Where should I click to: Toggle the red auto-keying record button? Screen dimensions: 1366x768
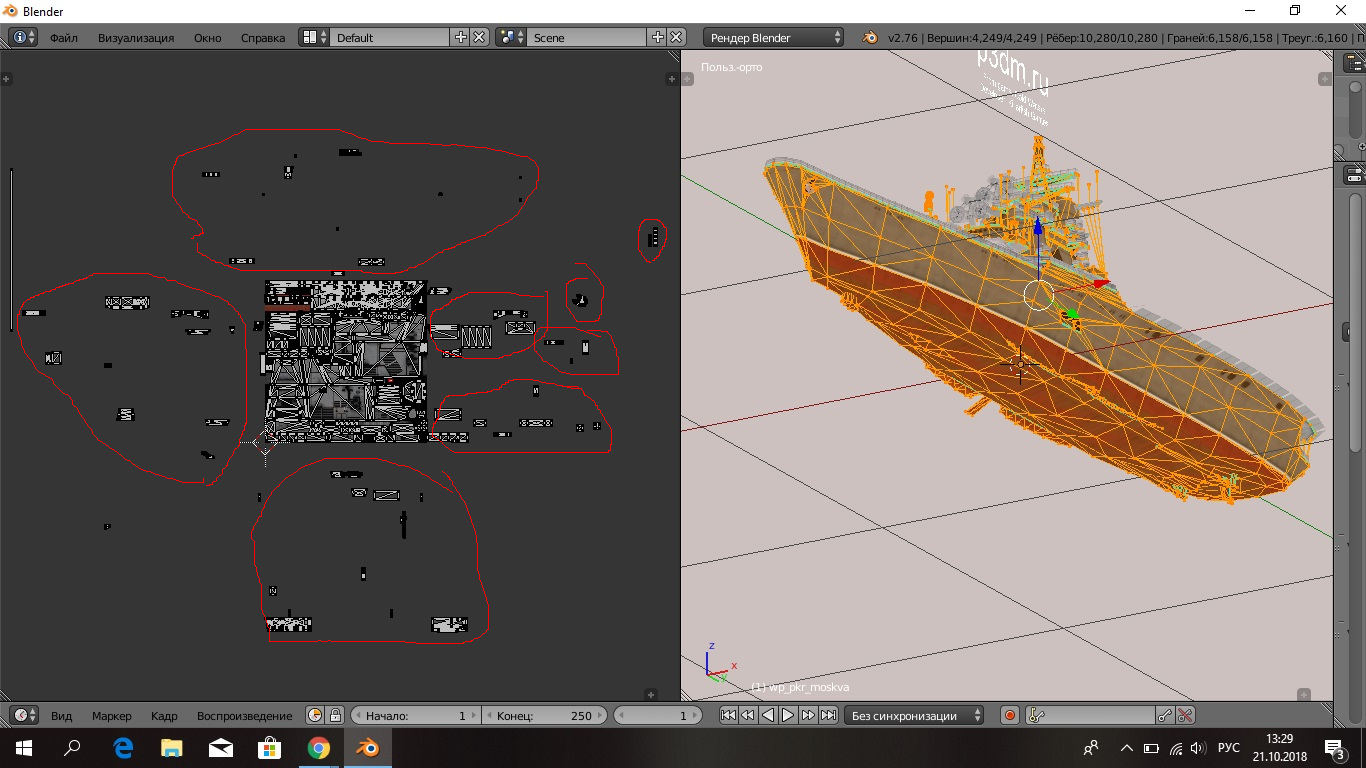click(1010, 715)
